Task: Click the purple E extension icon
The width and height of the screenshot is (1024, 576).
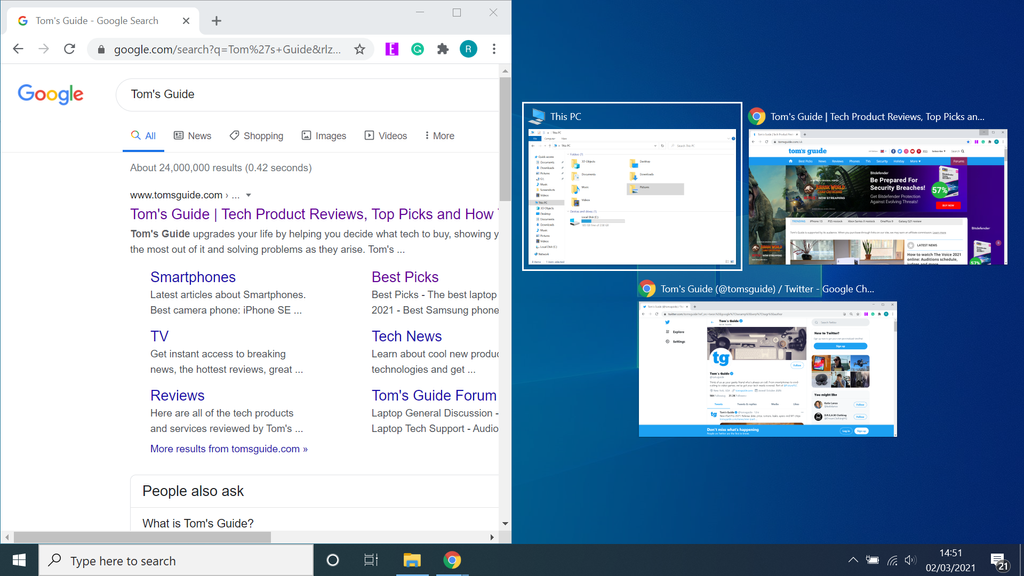Action: [x=391, y=48]
